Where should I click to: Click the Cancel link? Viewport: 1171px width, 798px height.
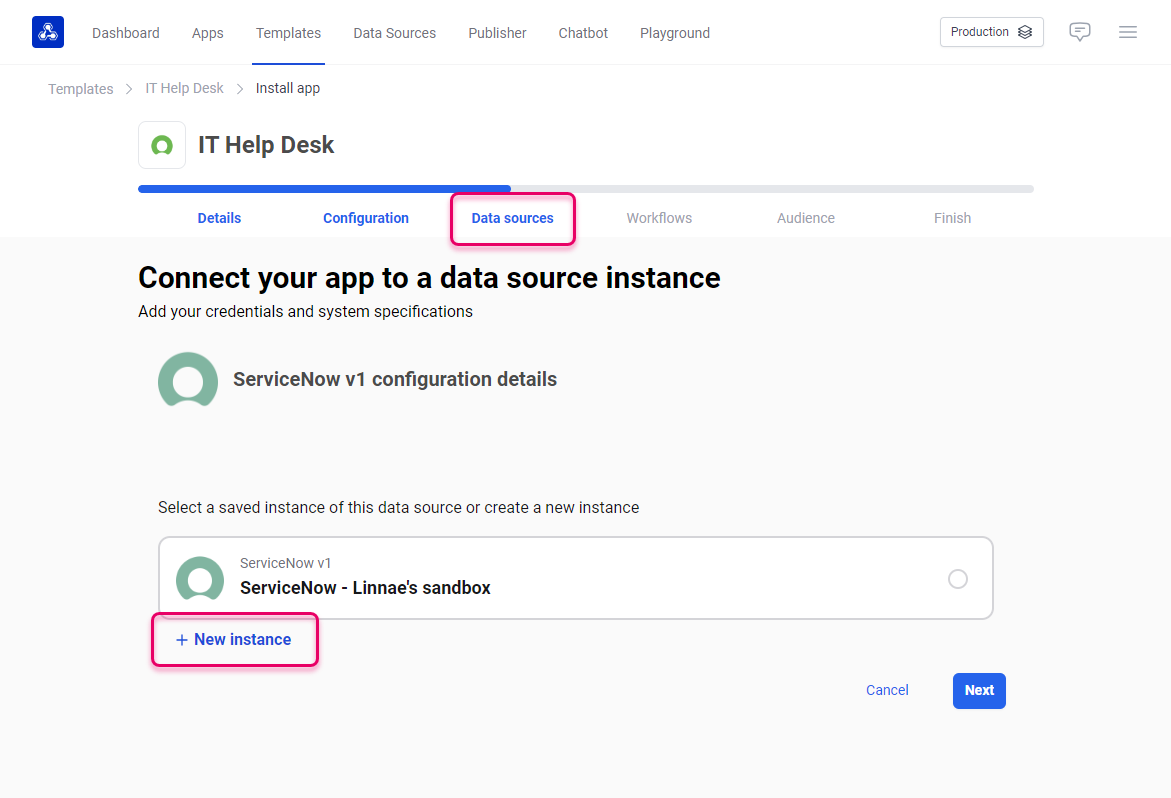[x=887, y=691]
